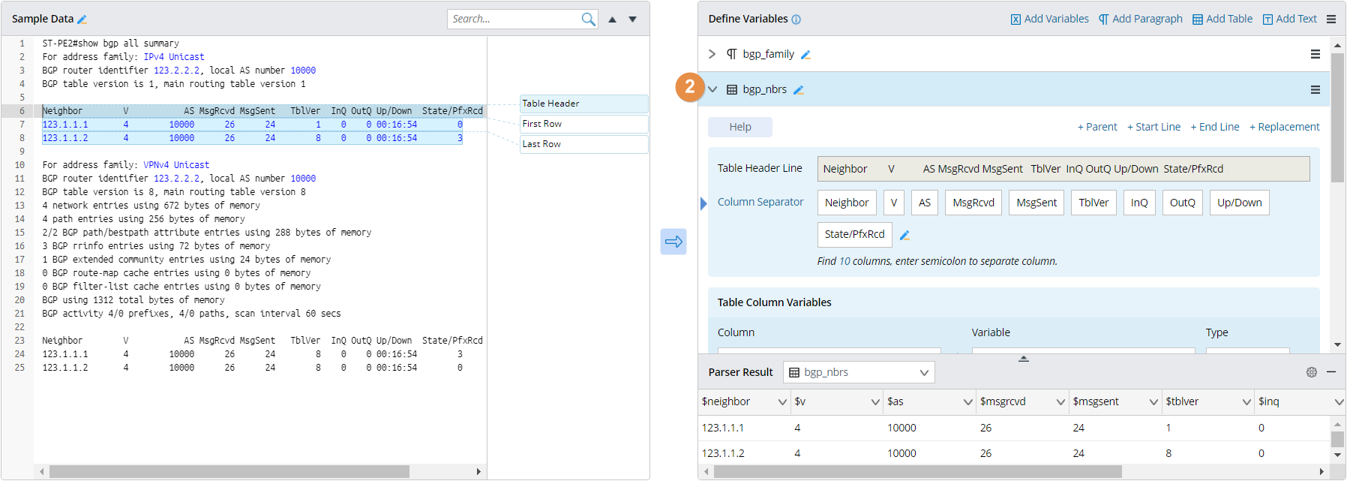1347x481 pixels.
Task: Edit the bgp_family variable name
Action: 806,55
